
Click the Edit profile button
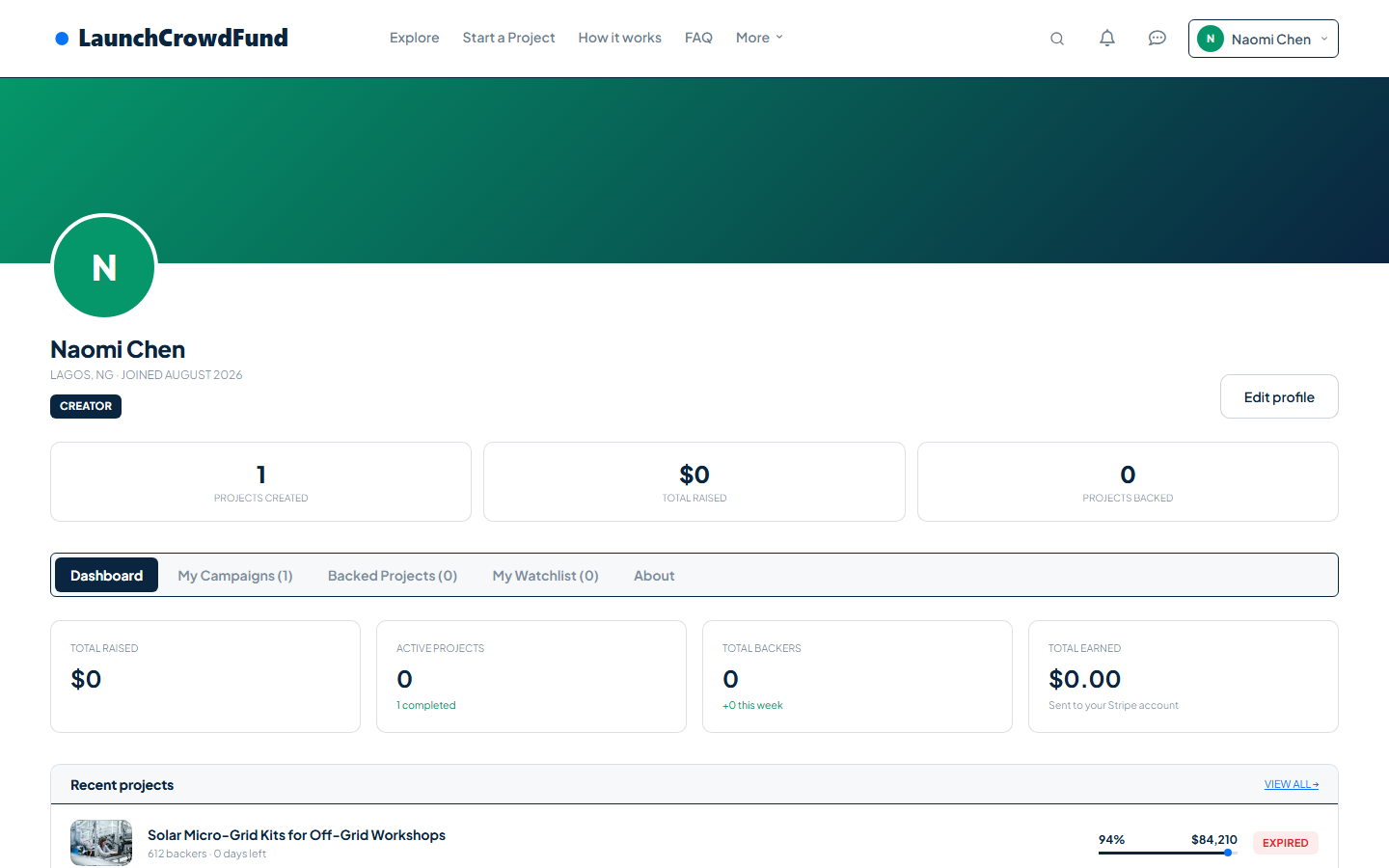1279,396
